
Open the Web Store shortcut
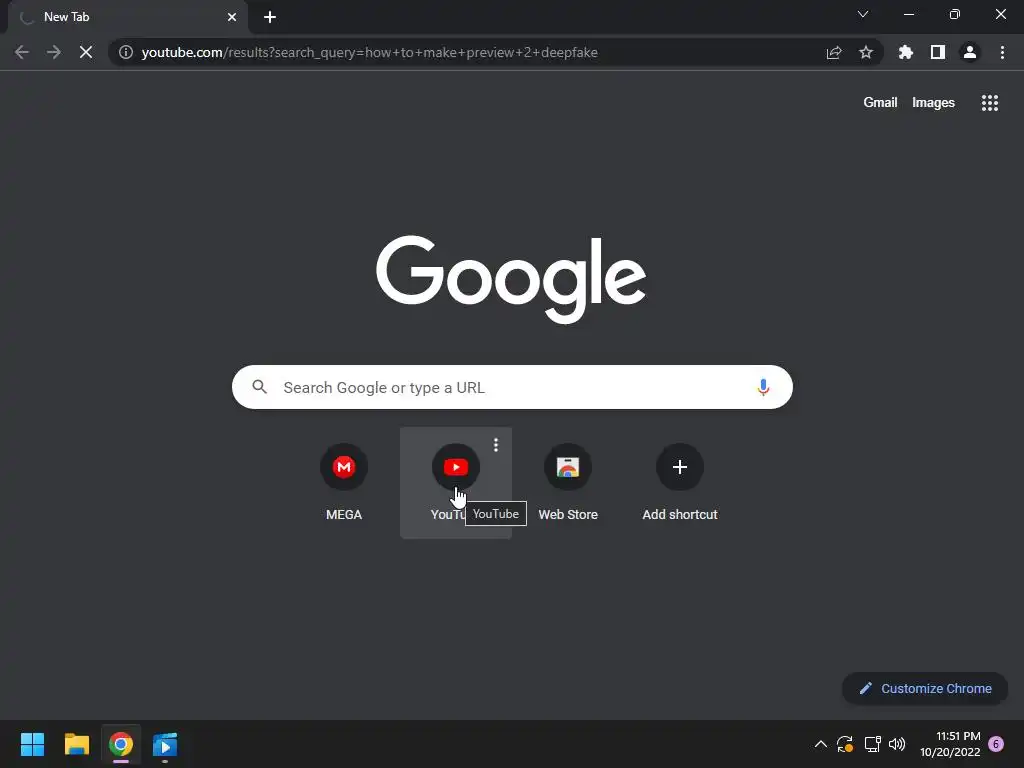point(568,483)
